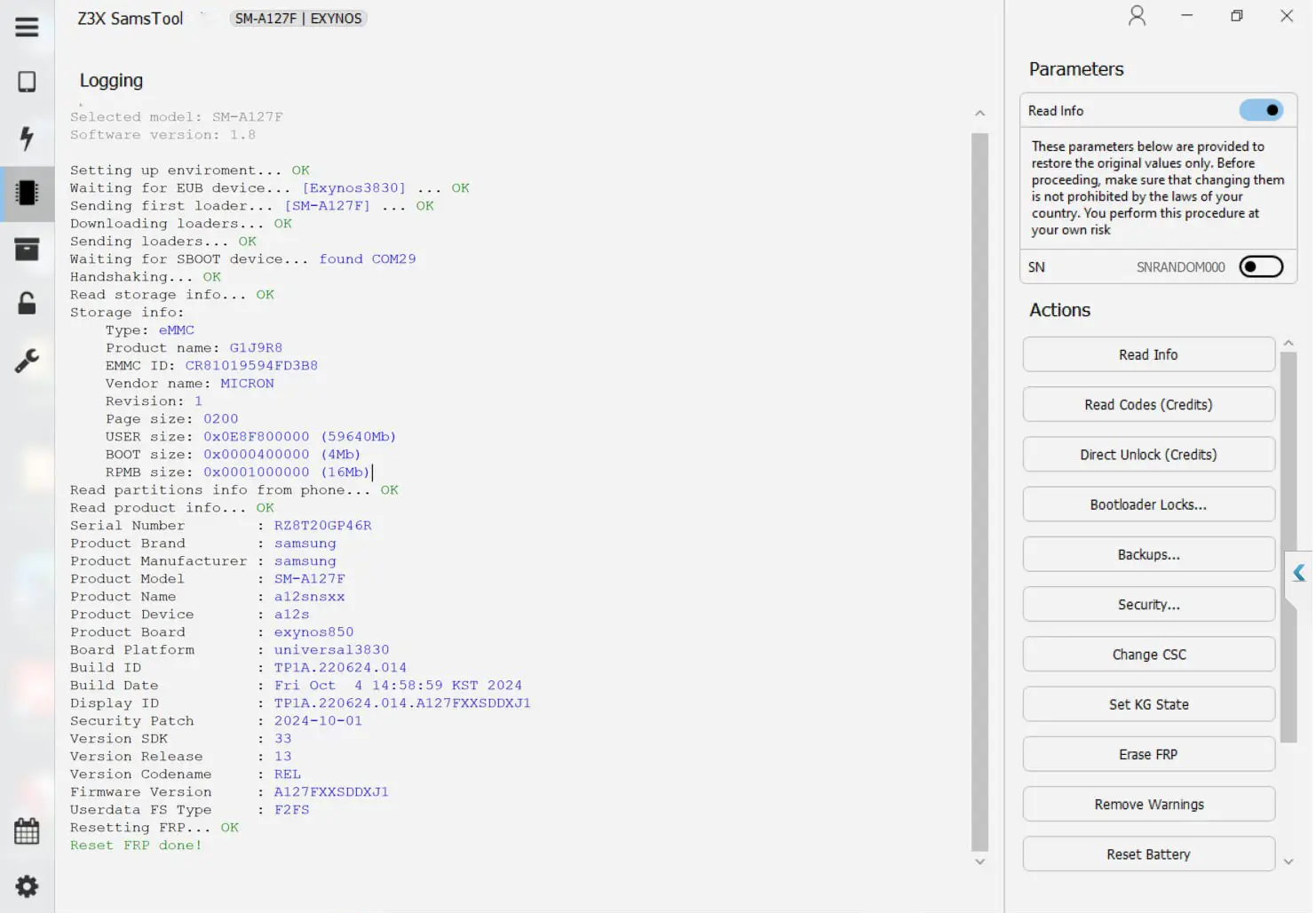Click the 'Reset FRP done!' log line
Image resolution: width=1316 pixels, height=913 pixels.
pyautogui.click(x=136, y=845)
